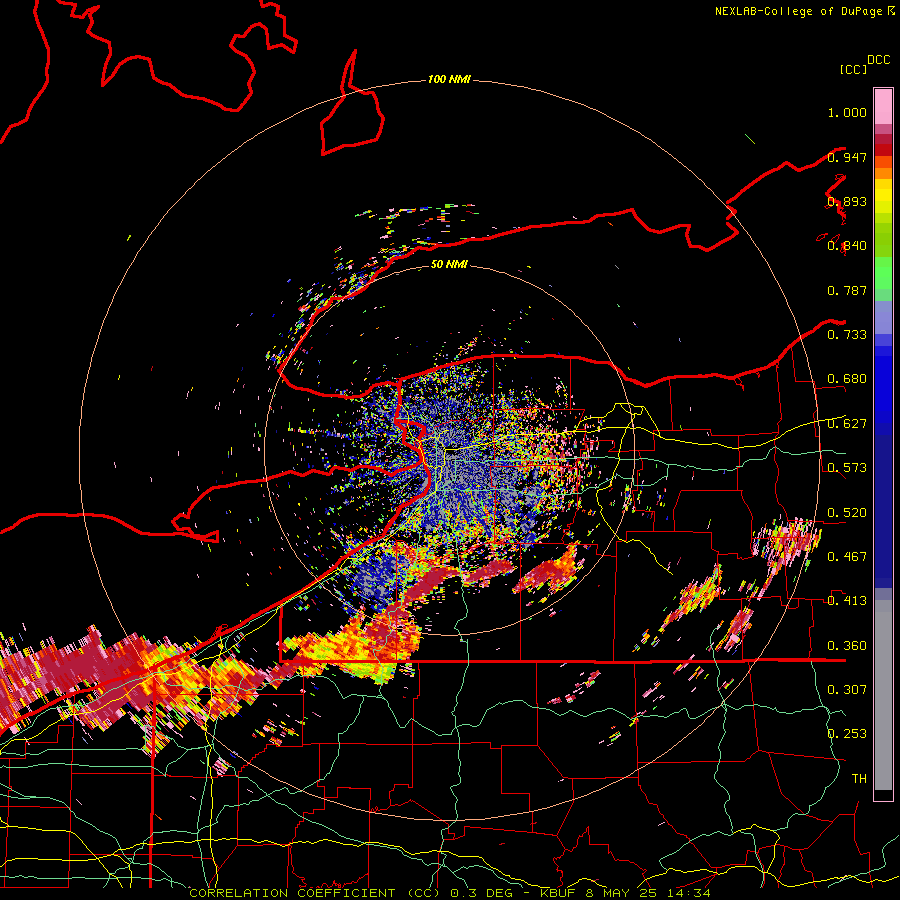900x900 pixels.
Task: Click the 1.000 value on the color scale
Action: click(x=847, y=112)
